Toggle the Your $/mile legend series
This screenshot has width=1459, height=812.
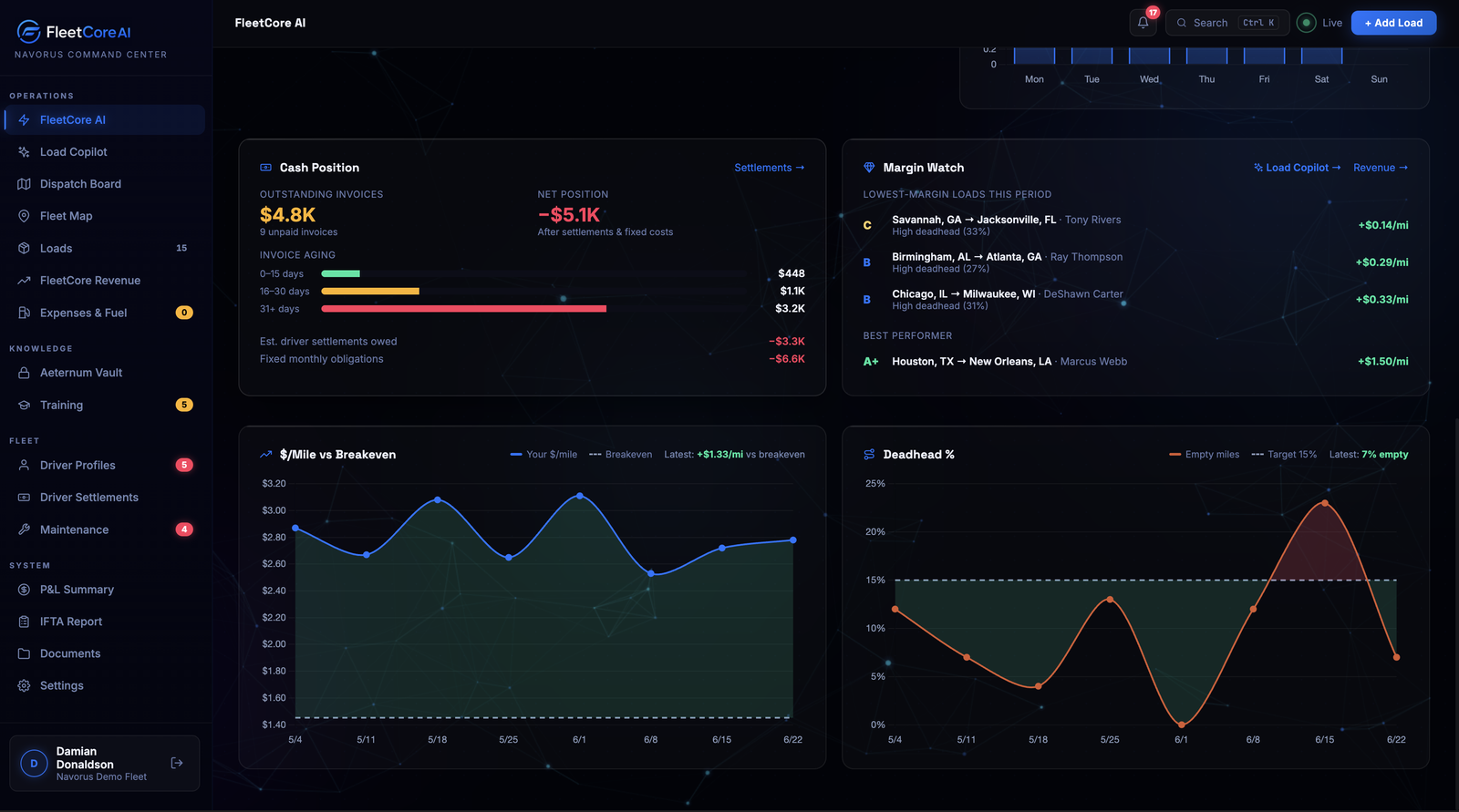[x=543, y=454]
